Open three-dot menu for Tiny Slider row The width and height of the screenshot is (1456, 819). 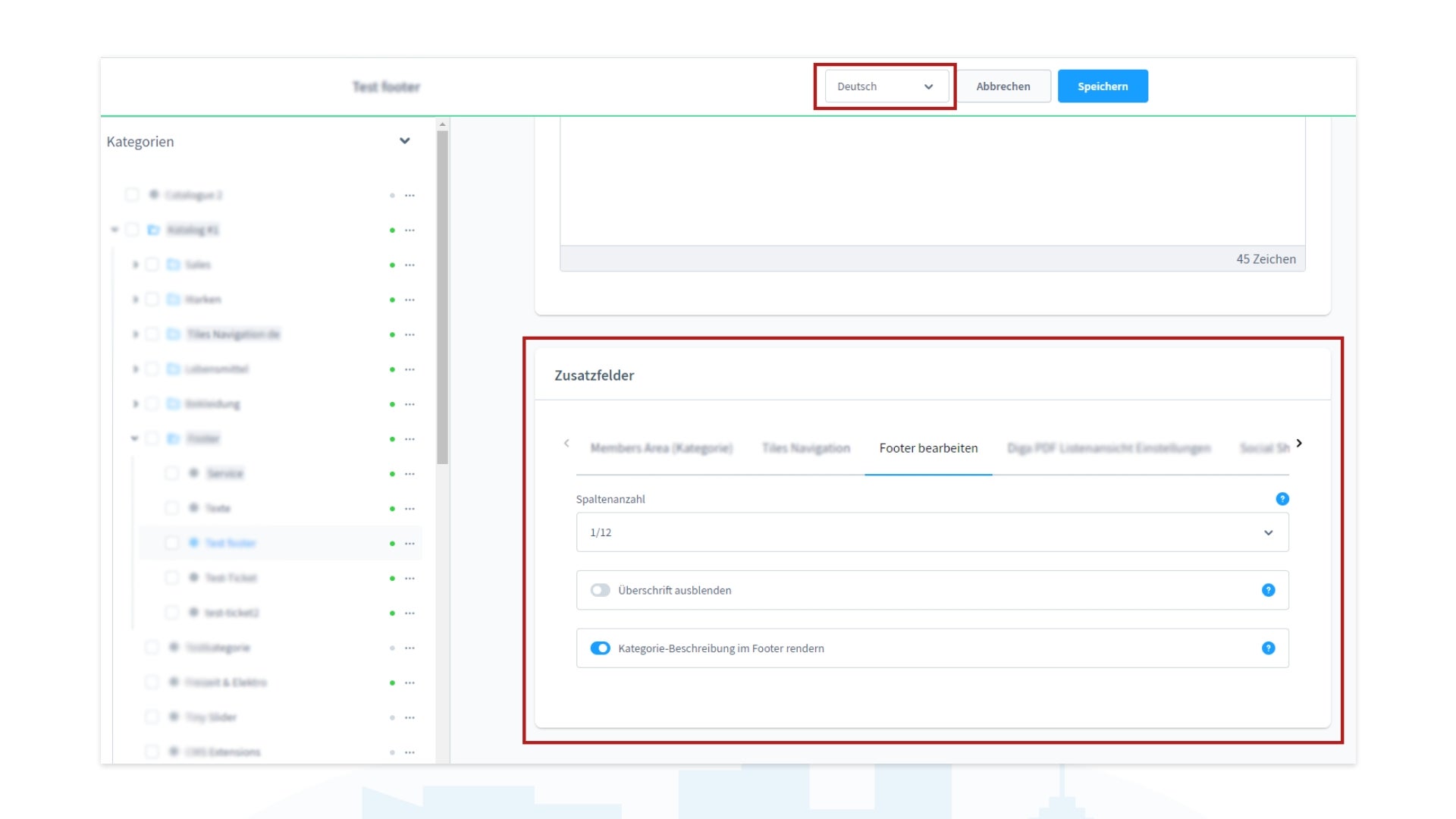[x=409, y=717]
